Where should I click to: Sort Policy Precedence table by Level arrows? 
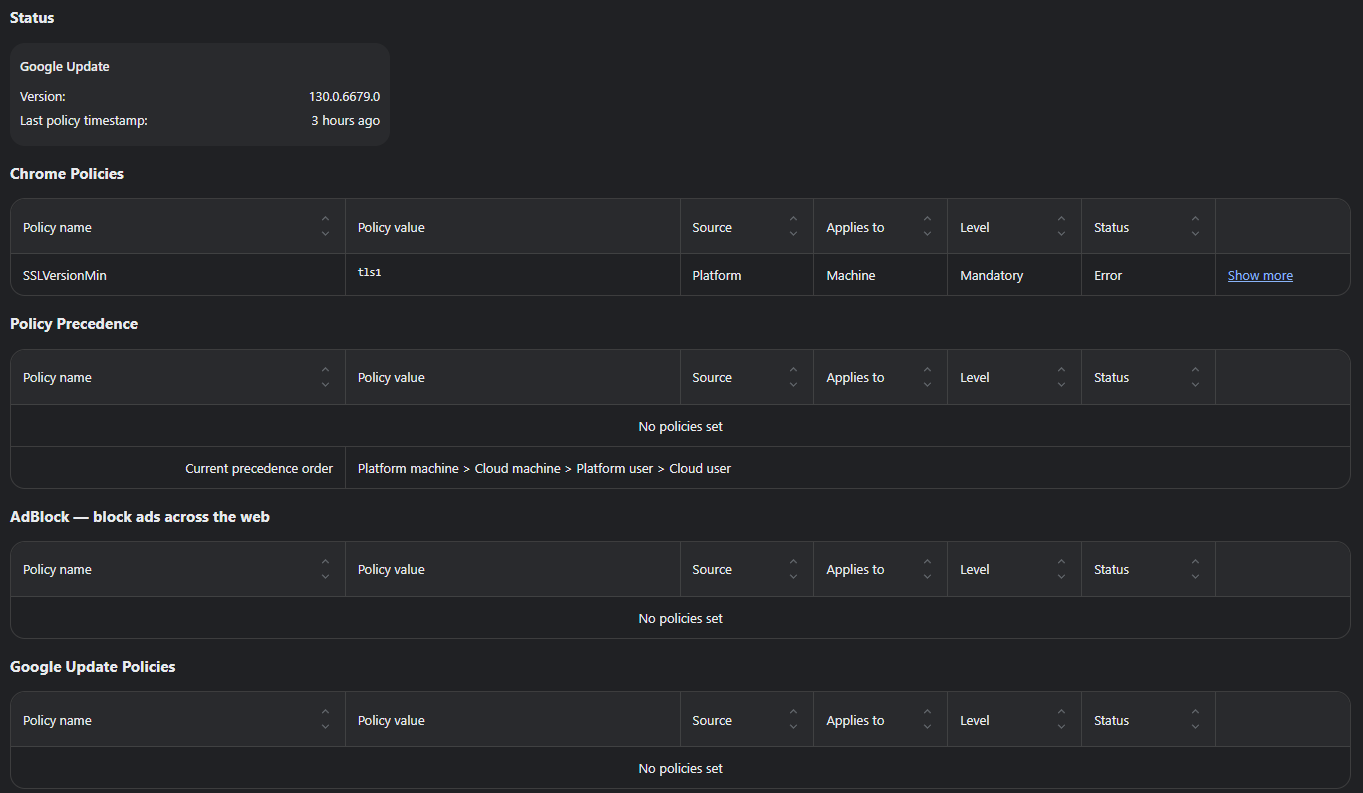1061,377
